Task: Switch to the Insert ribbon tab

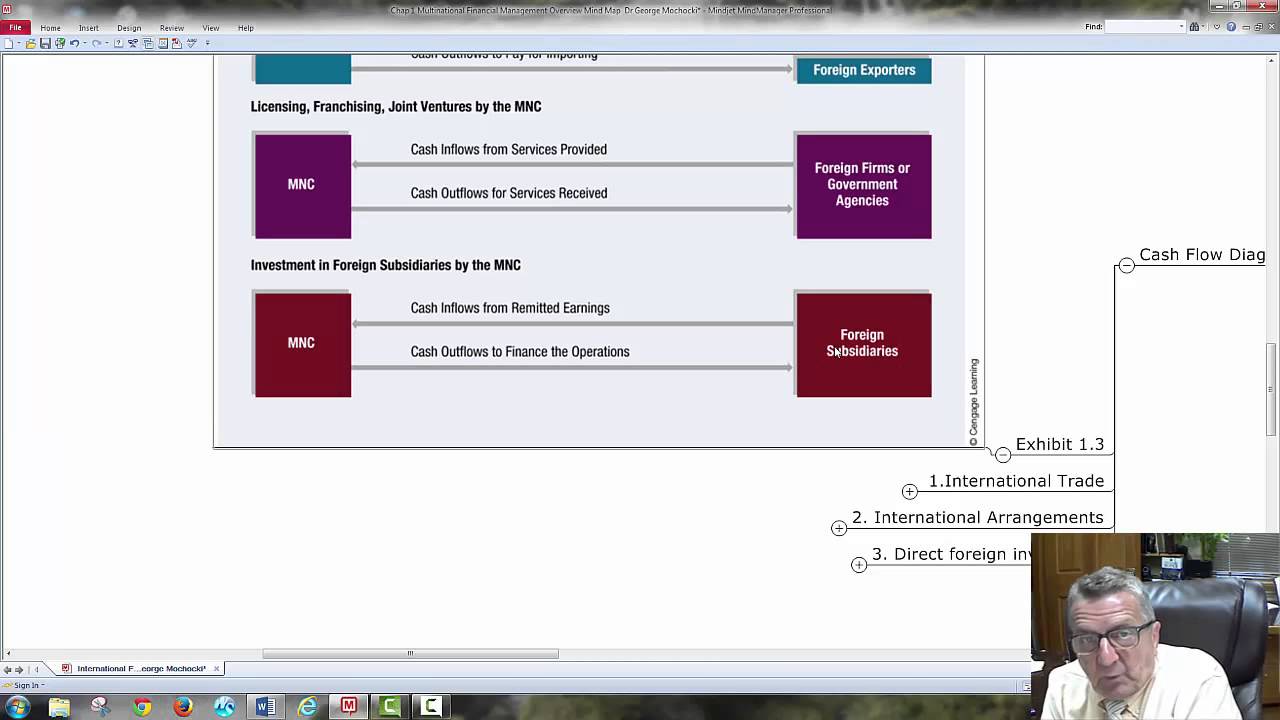Action: [x=88, y=28]
